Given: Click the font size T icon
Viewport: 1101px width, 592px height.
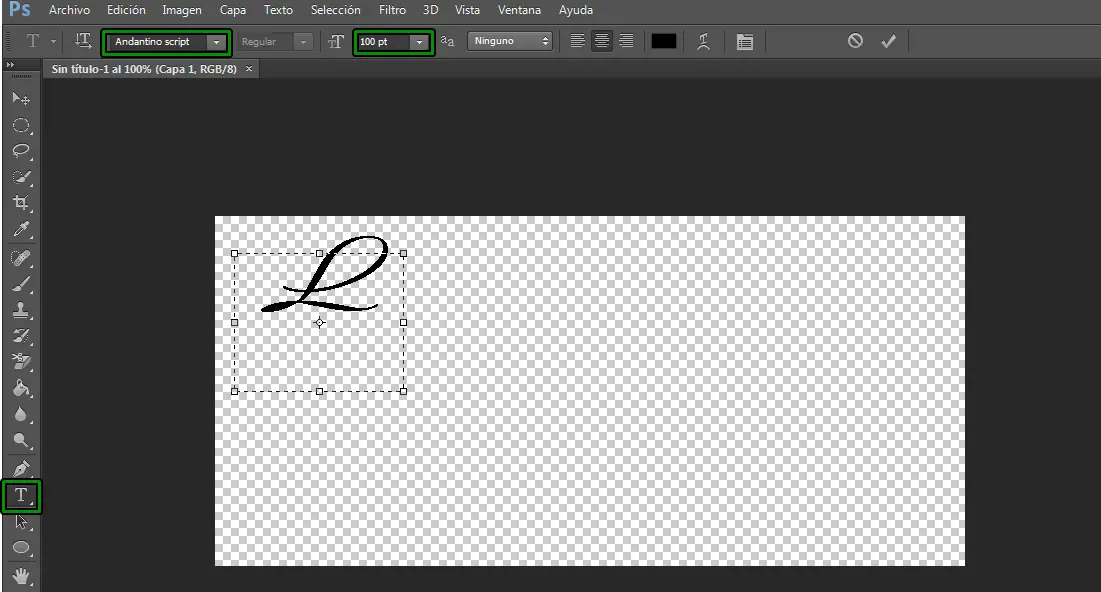Looking at the screenshot, I should coord(336,42).
